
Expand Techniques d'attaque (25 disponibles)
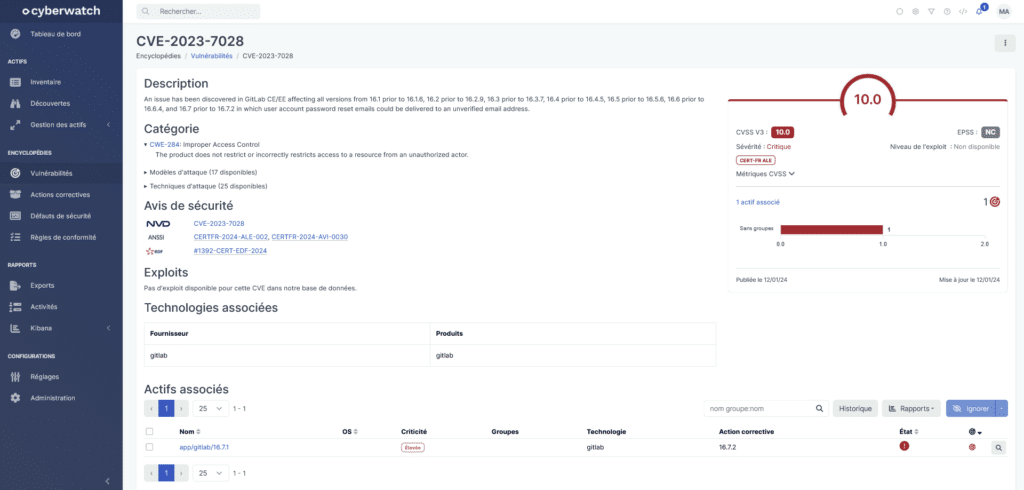coord(205,186)
